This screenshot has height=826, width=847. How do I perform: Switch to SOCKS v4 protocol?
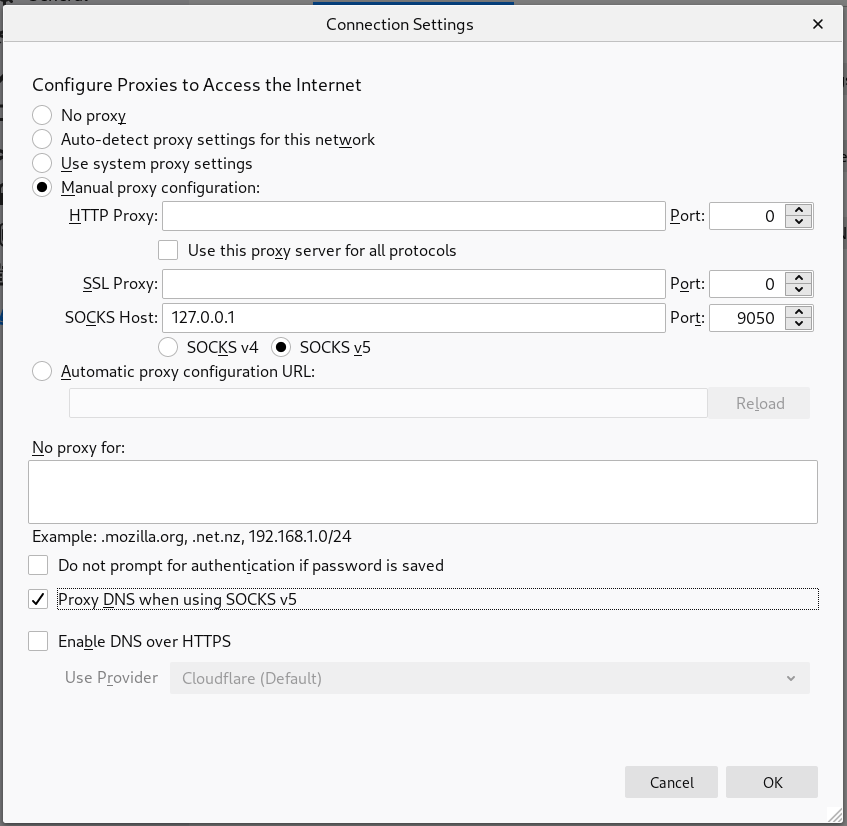pos(169,348)
